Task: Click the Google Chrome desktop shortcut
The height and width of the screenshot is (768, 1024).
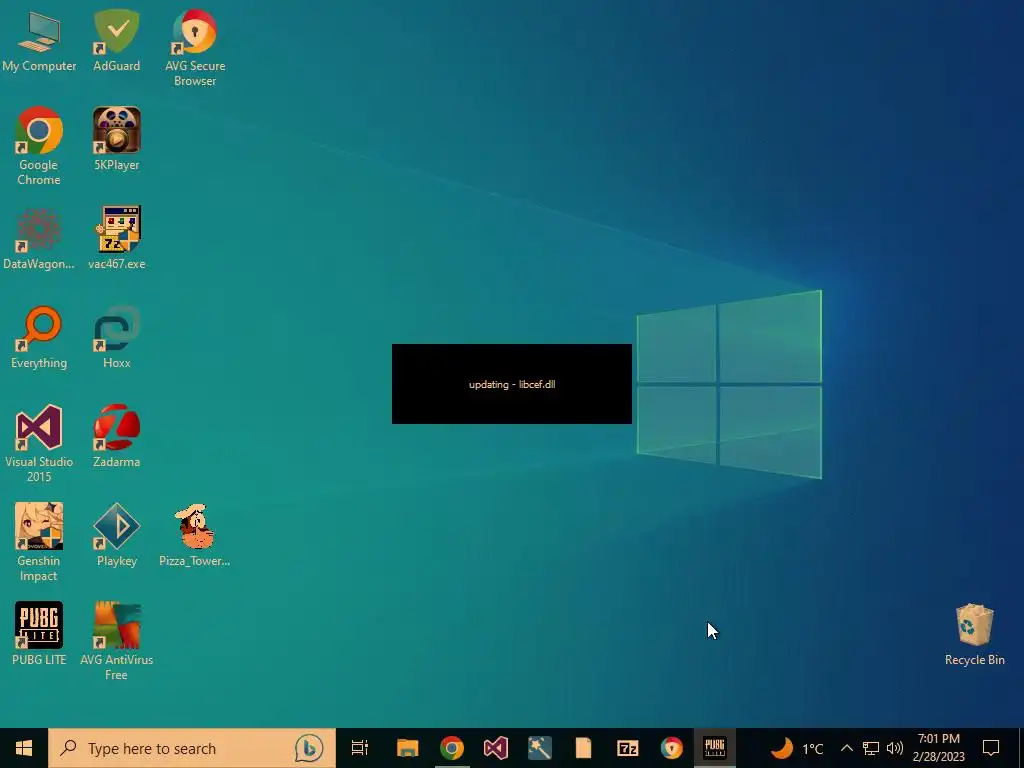Action: (39, 145)
